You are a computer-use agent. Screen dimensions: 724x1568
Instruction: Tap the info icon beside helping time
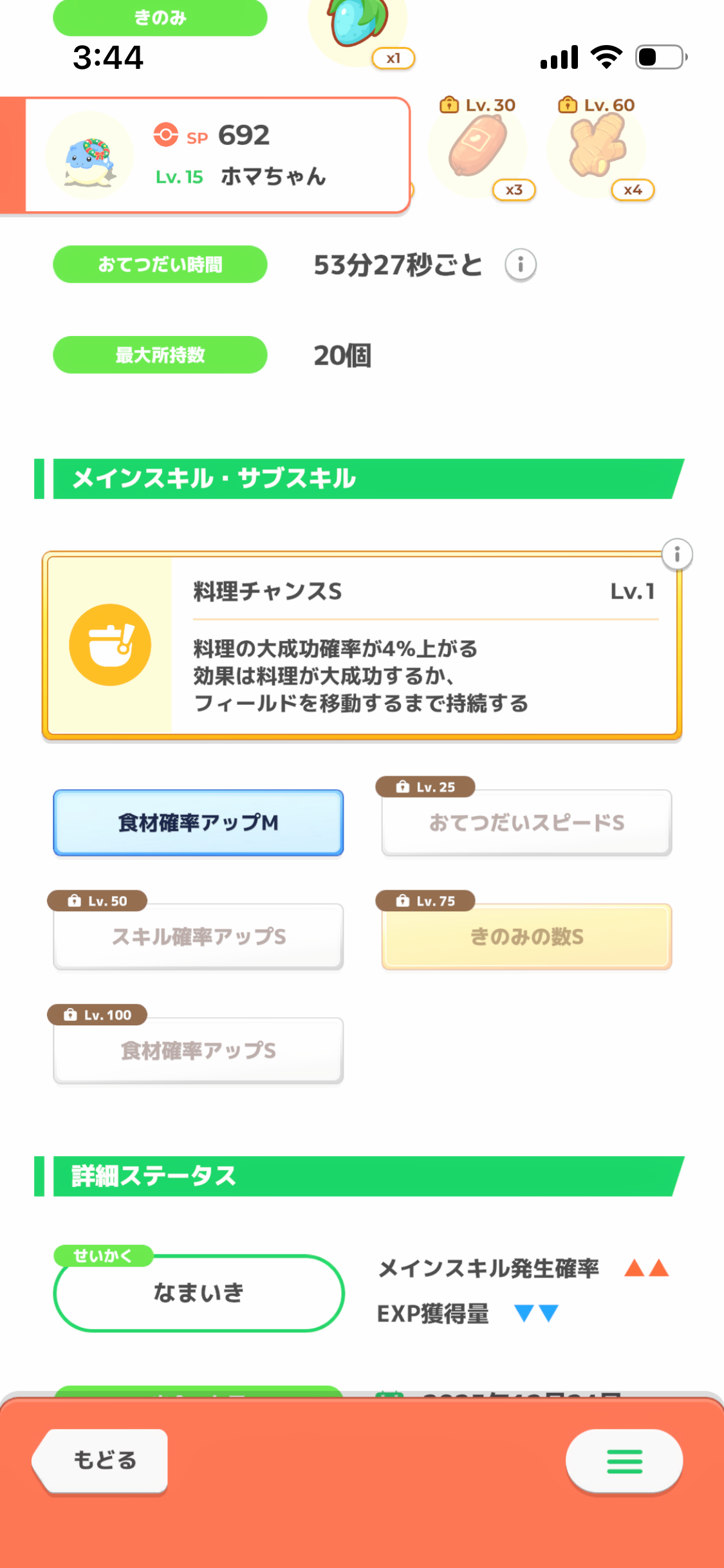(520, 265)
